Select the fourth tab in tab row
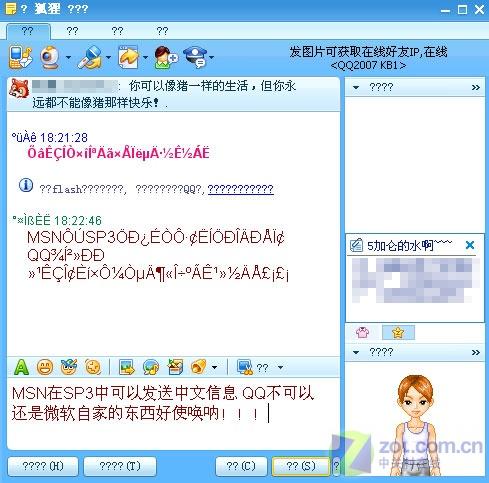This screenshot has width=489, height=483. coord(162,31)
